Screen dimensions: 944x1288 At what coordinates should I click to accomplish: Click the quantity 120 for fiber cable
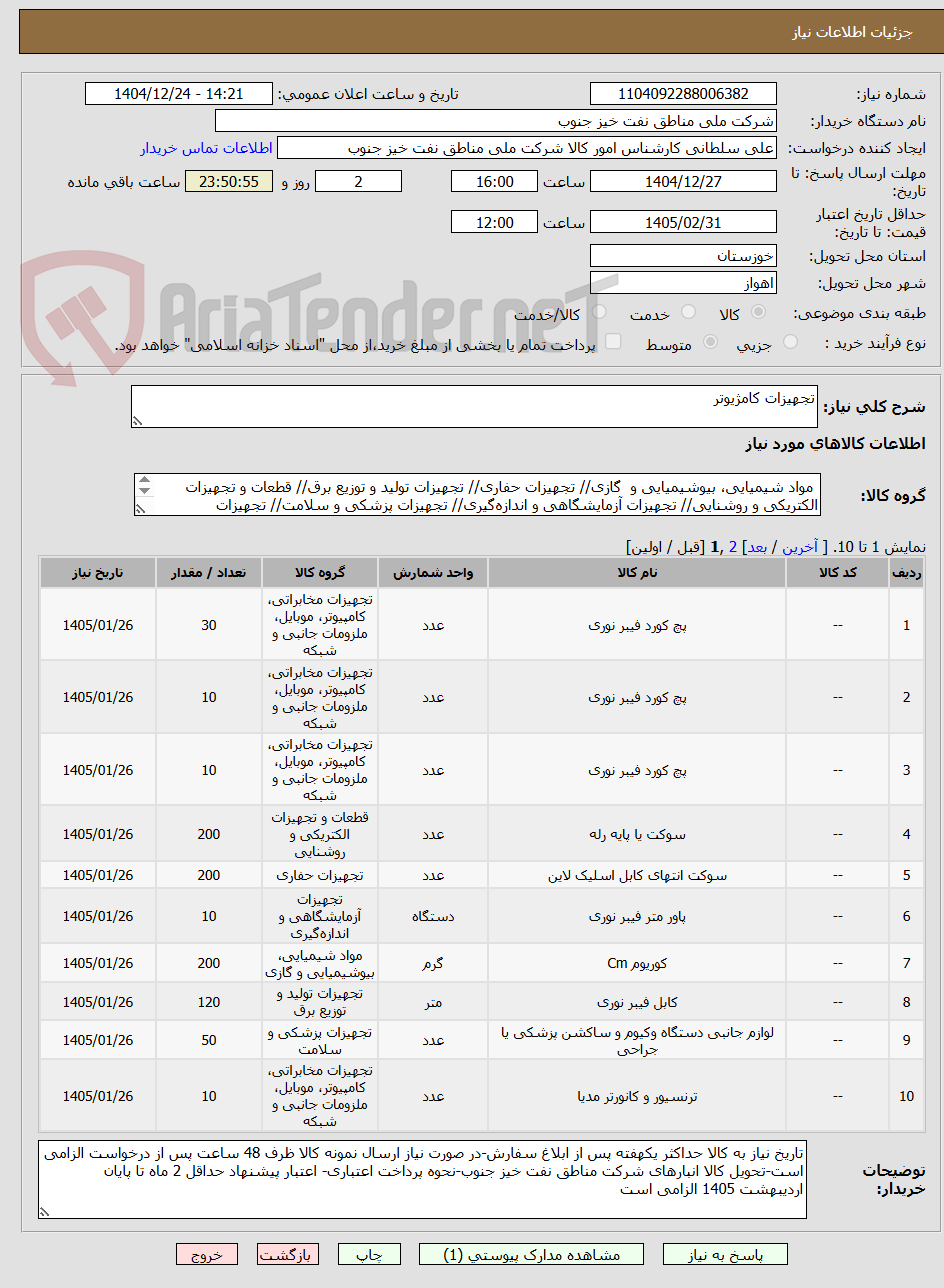(208, 1001)
